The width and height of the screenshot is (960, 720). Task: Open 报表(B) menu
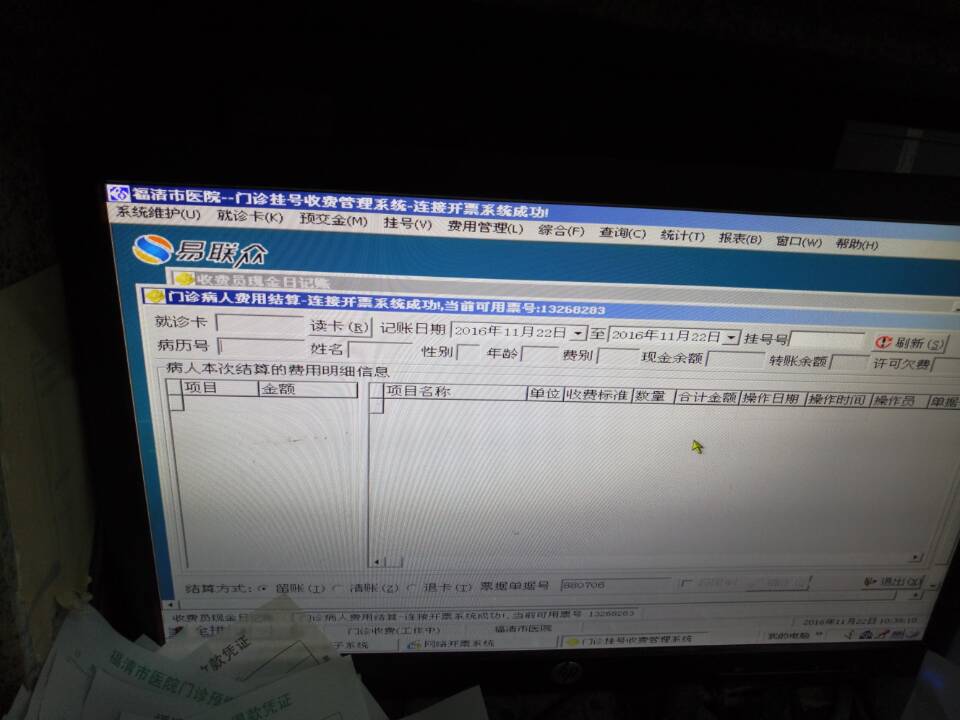740,238
